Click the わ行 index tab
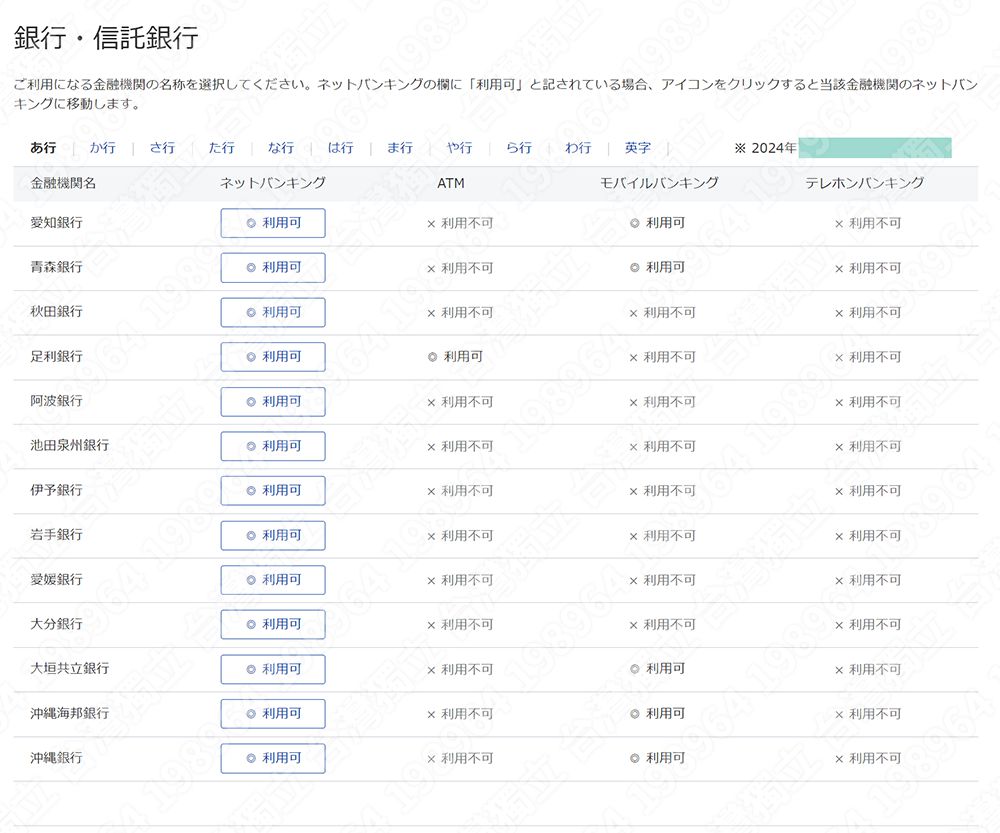Viewport: 1000px width, 833px height. pyautogui.click(x=578, y=148)
